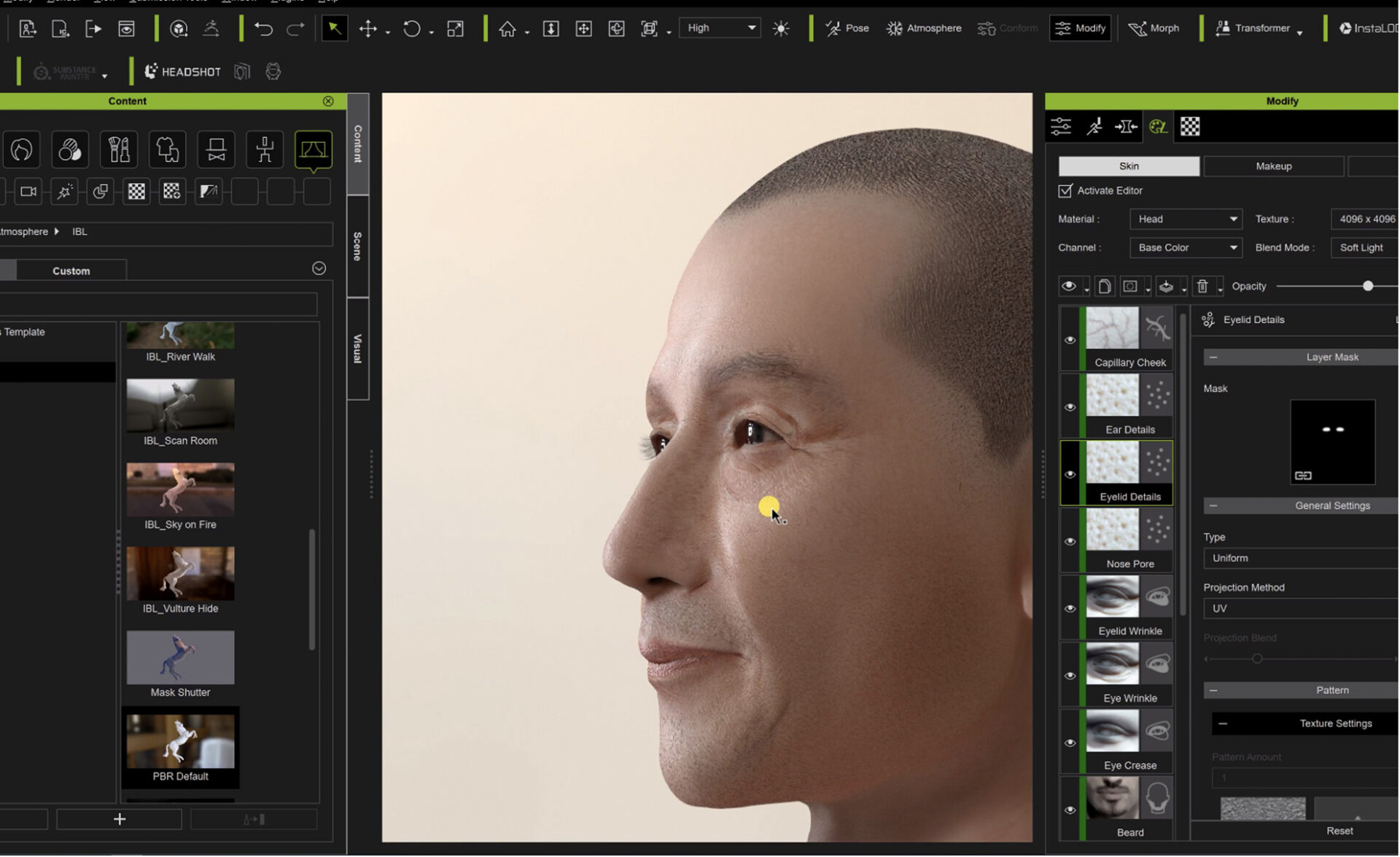Hide the Beard layer
Image resolution: width=1400 pixels, height=857 pixels.
(x=1070, y=810)
